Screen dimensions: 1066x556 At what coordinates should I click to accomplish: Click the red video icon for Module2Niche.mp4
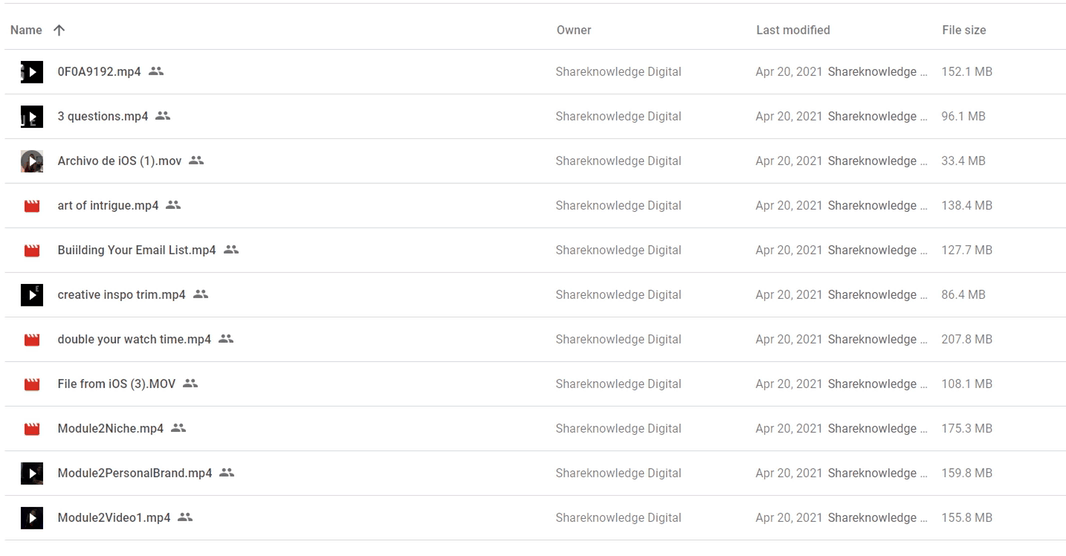(x=32, y=429)
